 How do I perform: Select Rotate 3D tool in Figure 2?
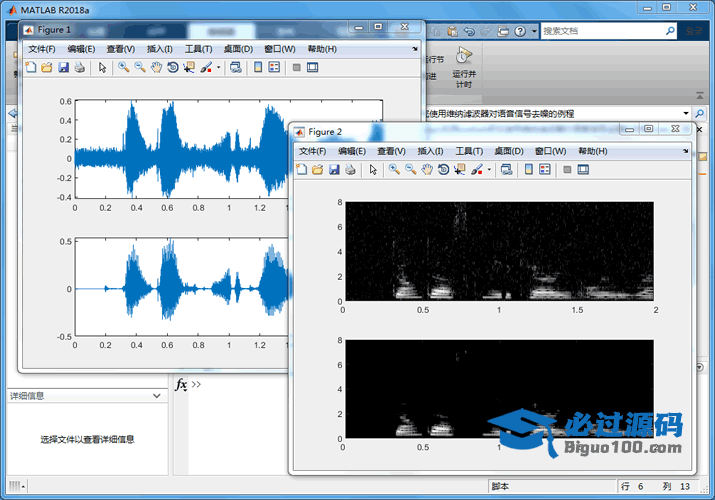coord(444,170)
